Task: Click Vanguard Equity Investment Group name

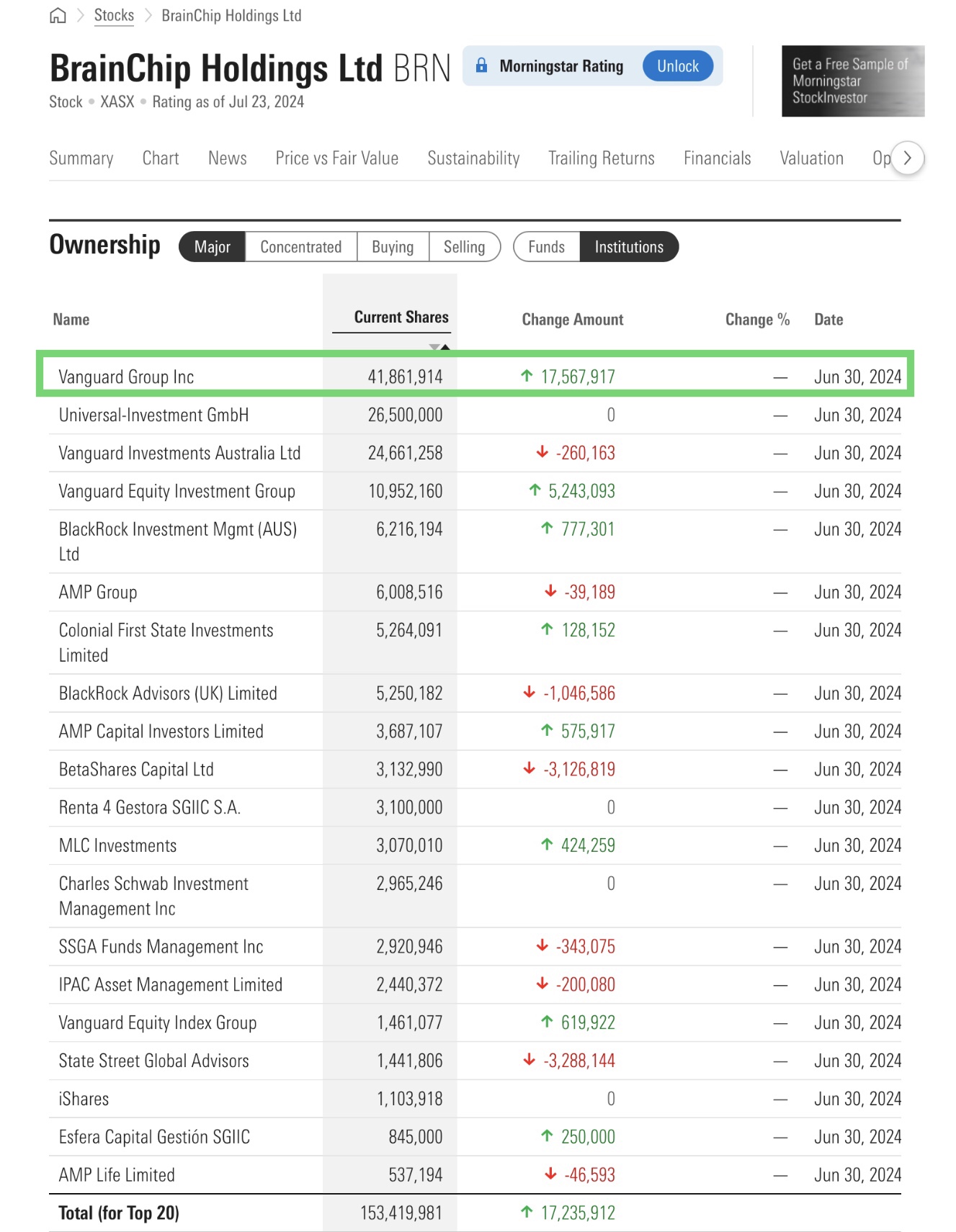Action: click(177, 491)
